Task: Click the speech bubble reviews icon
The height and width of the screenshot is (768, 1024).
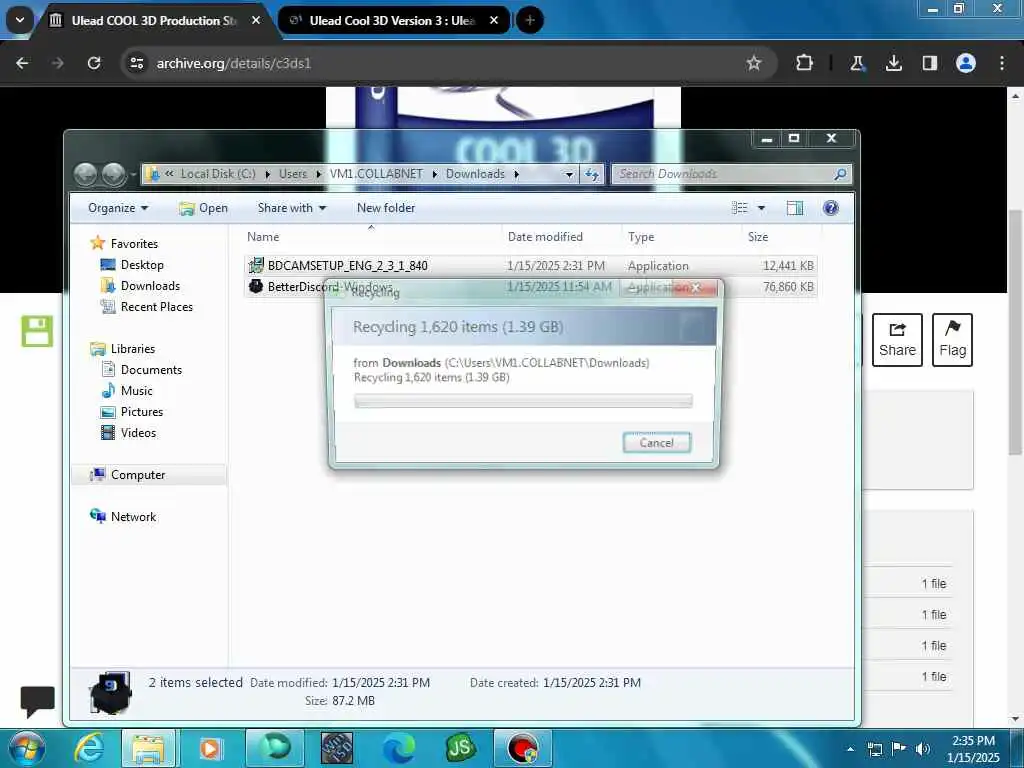Action: 37,701
